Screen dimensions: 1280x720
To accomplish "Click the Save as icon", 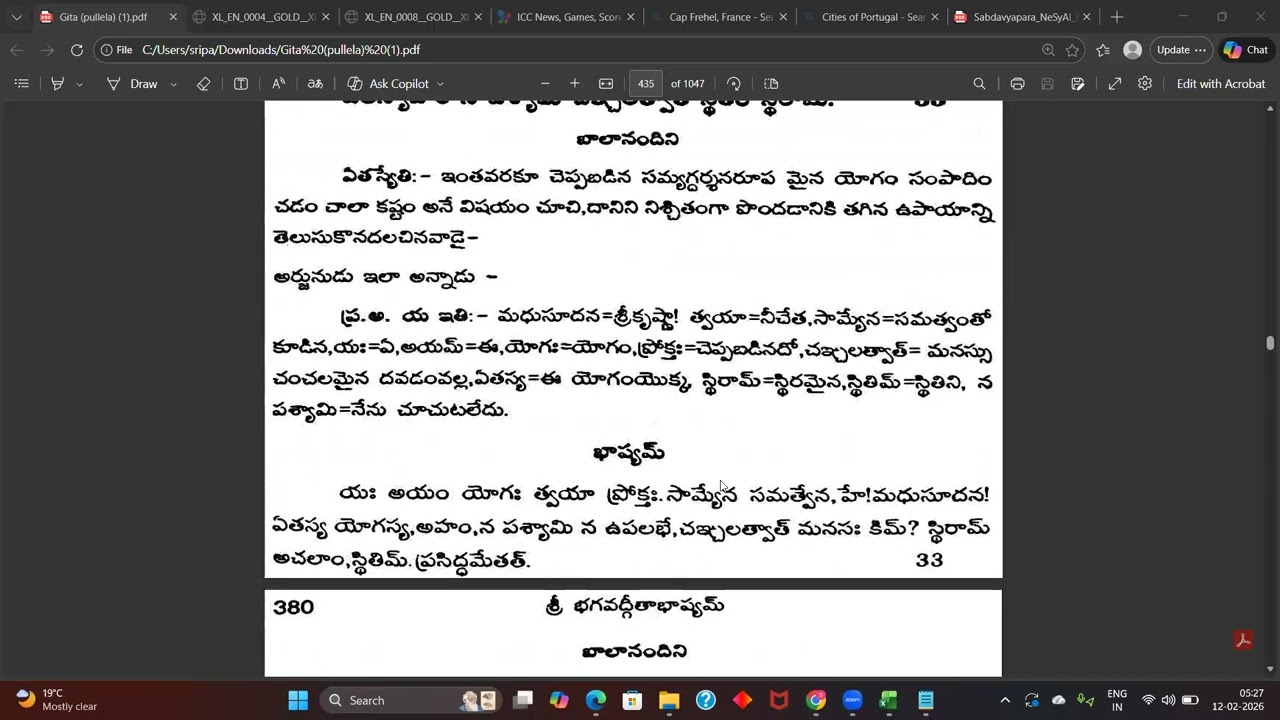I will (1078, 84).
